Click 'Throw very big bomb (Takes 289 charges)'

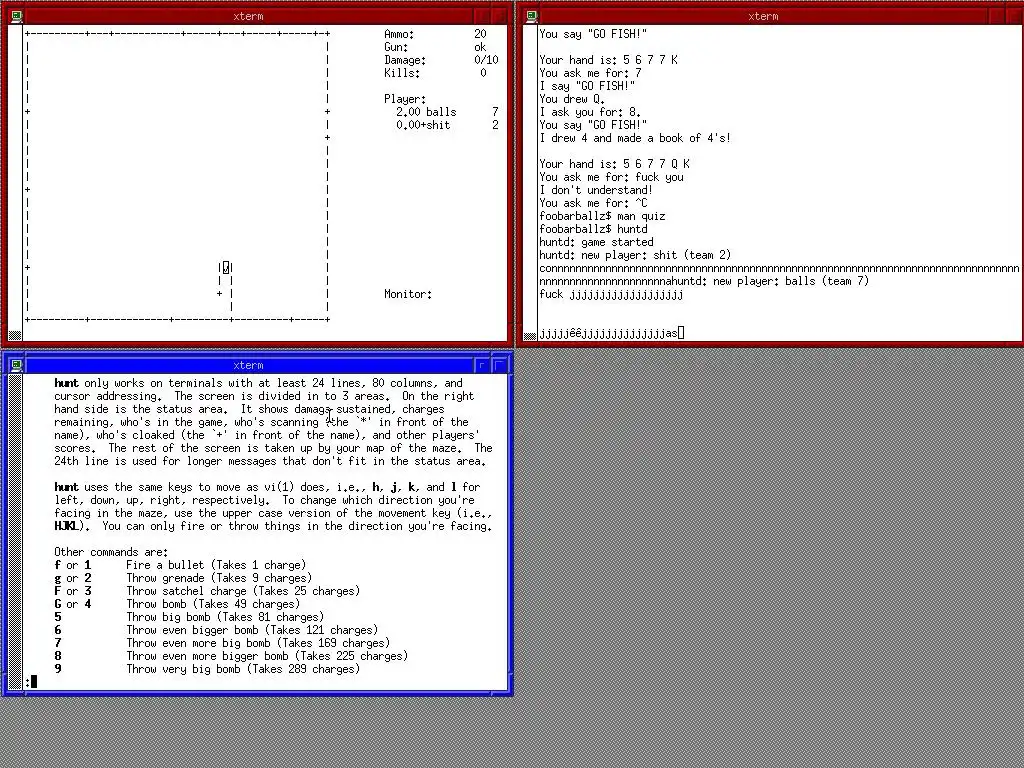point(243,669)
